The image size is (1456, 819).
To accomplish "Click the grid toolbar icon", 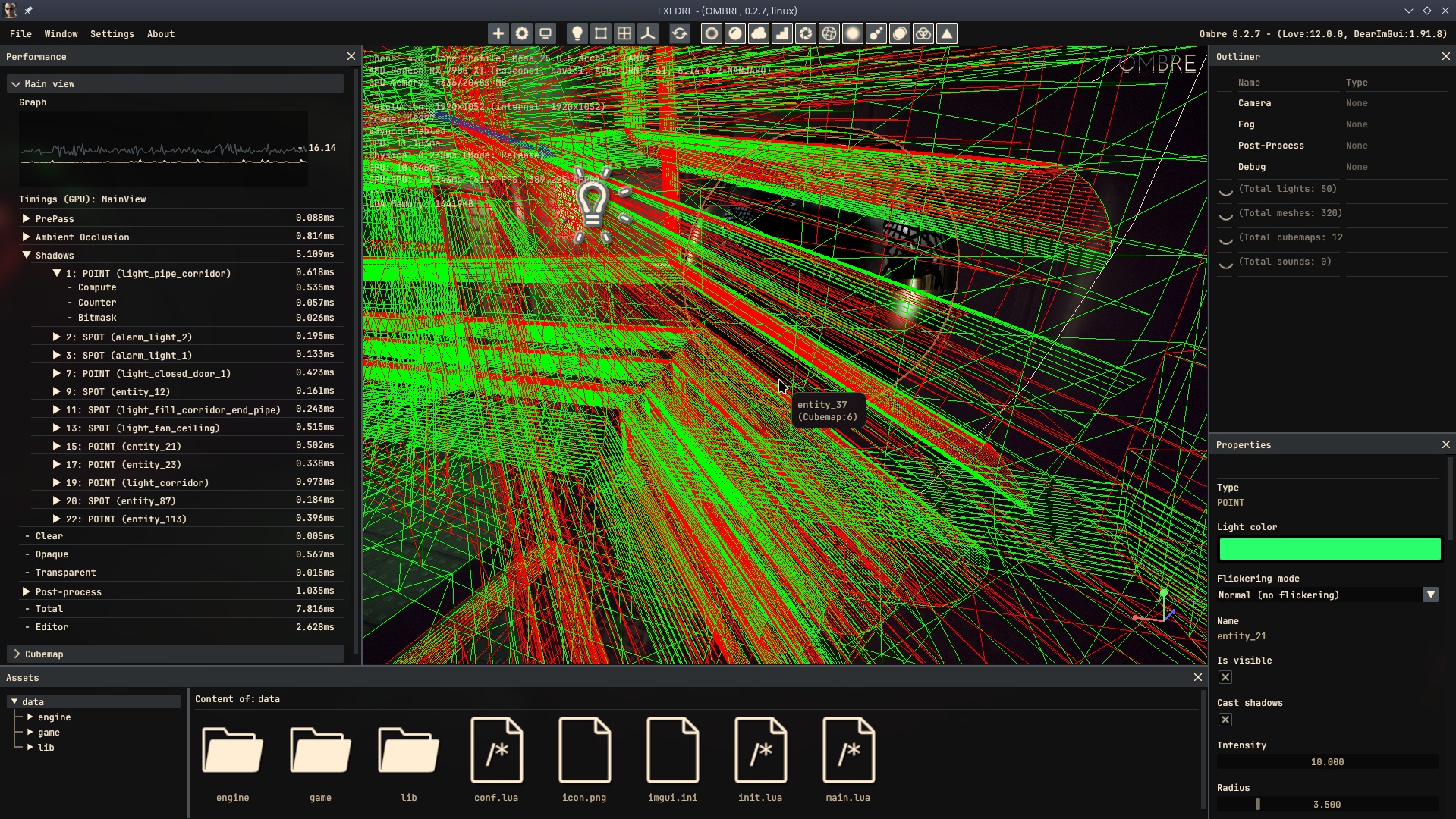I will [x=624, y=33].
